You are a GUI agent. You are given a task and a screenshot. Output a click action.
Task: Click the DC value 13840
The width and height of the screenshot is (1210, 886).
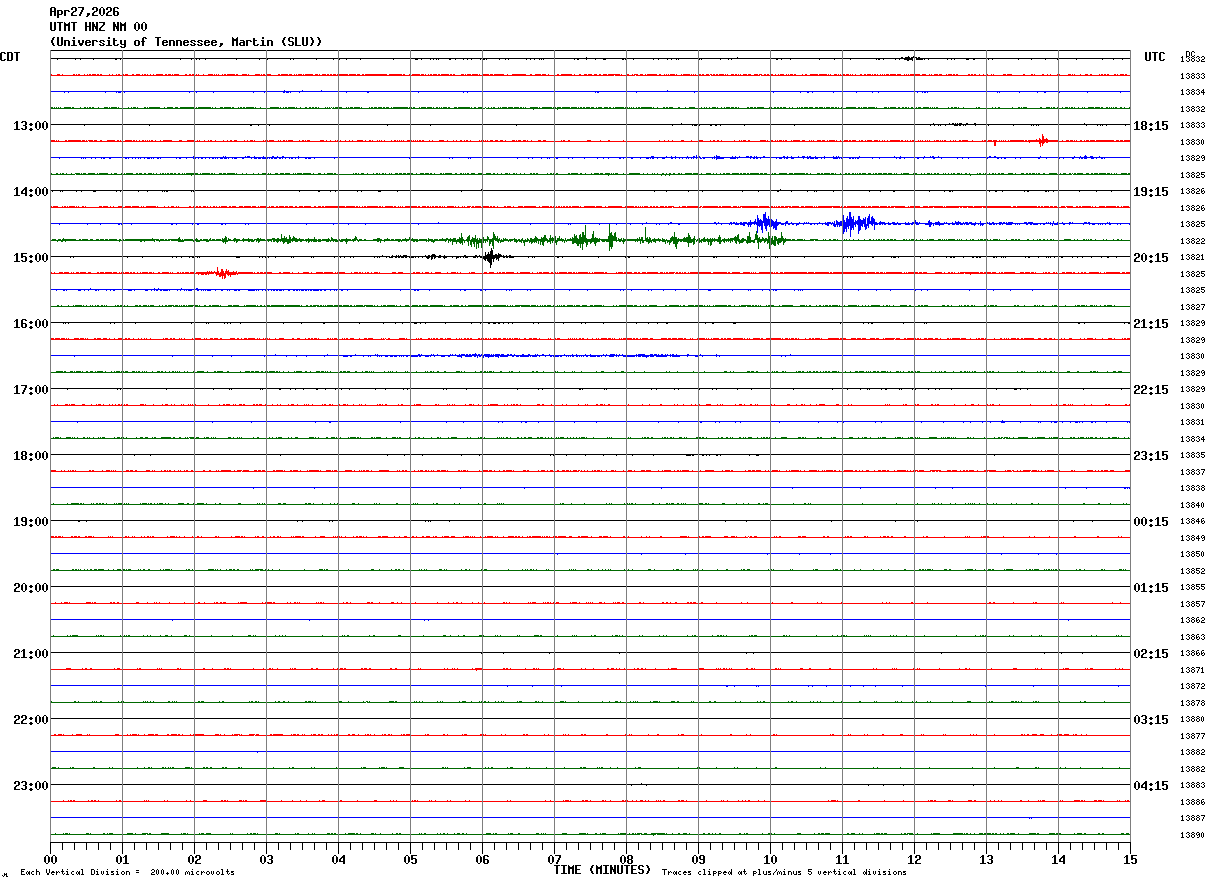[1192, 505]
